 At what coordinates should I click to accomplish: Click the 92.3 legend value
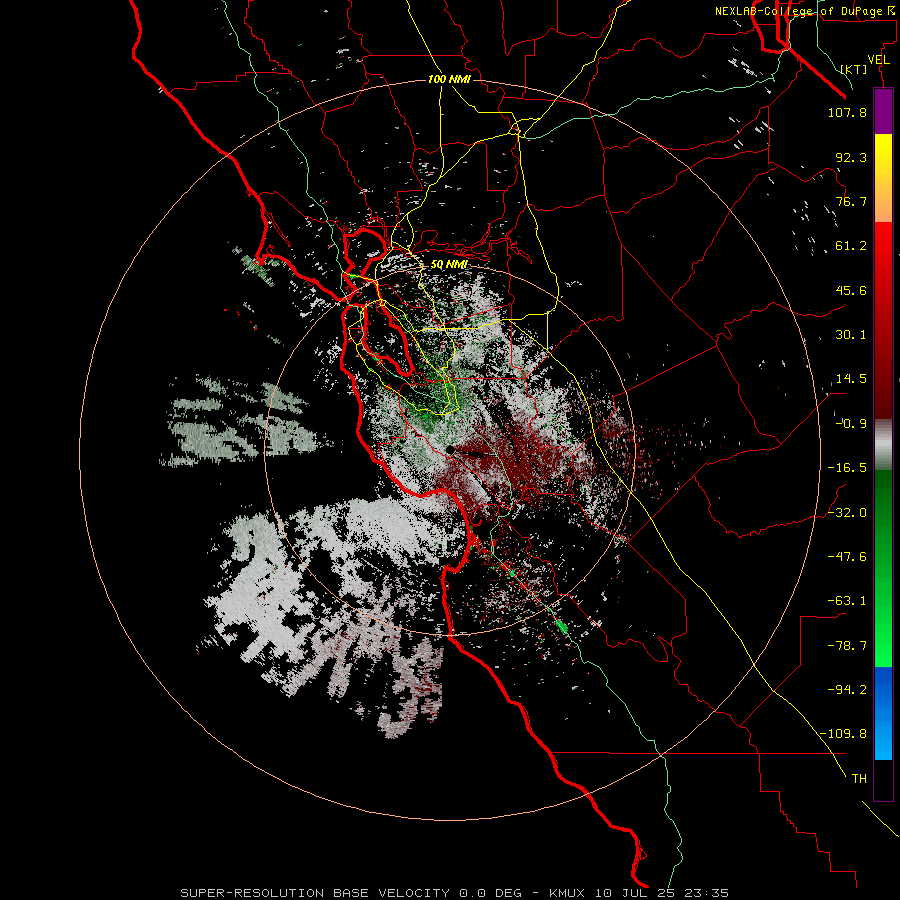click(x=851, y=157)
